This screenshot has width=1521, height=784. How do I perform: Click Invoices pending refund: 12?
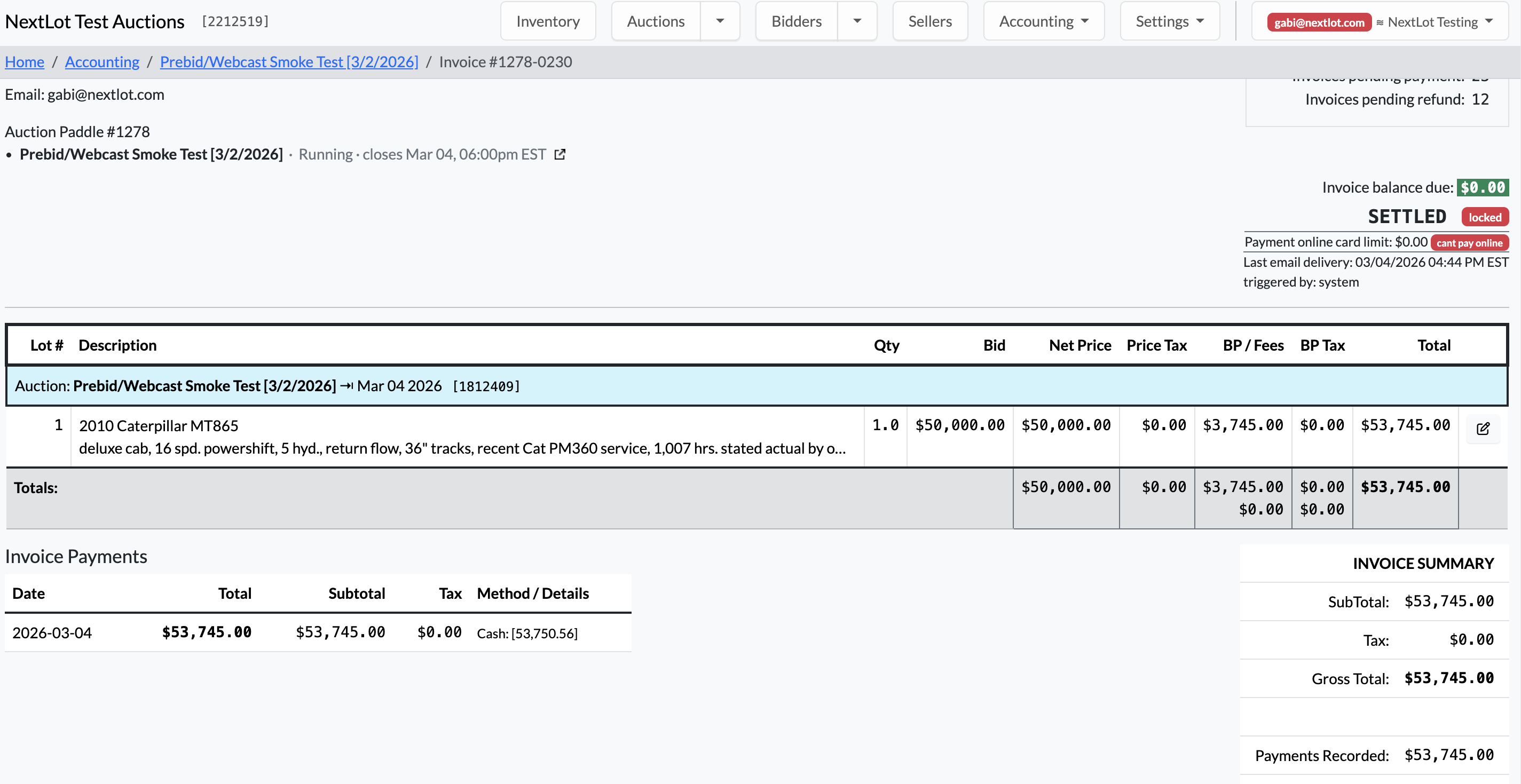pos(1397,99)
